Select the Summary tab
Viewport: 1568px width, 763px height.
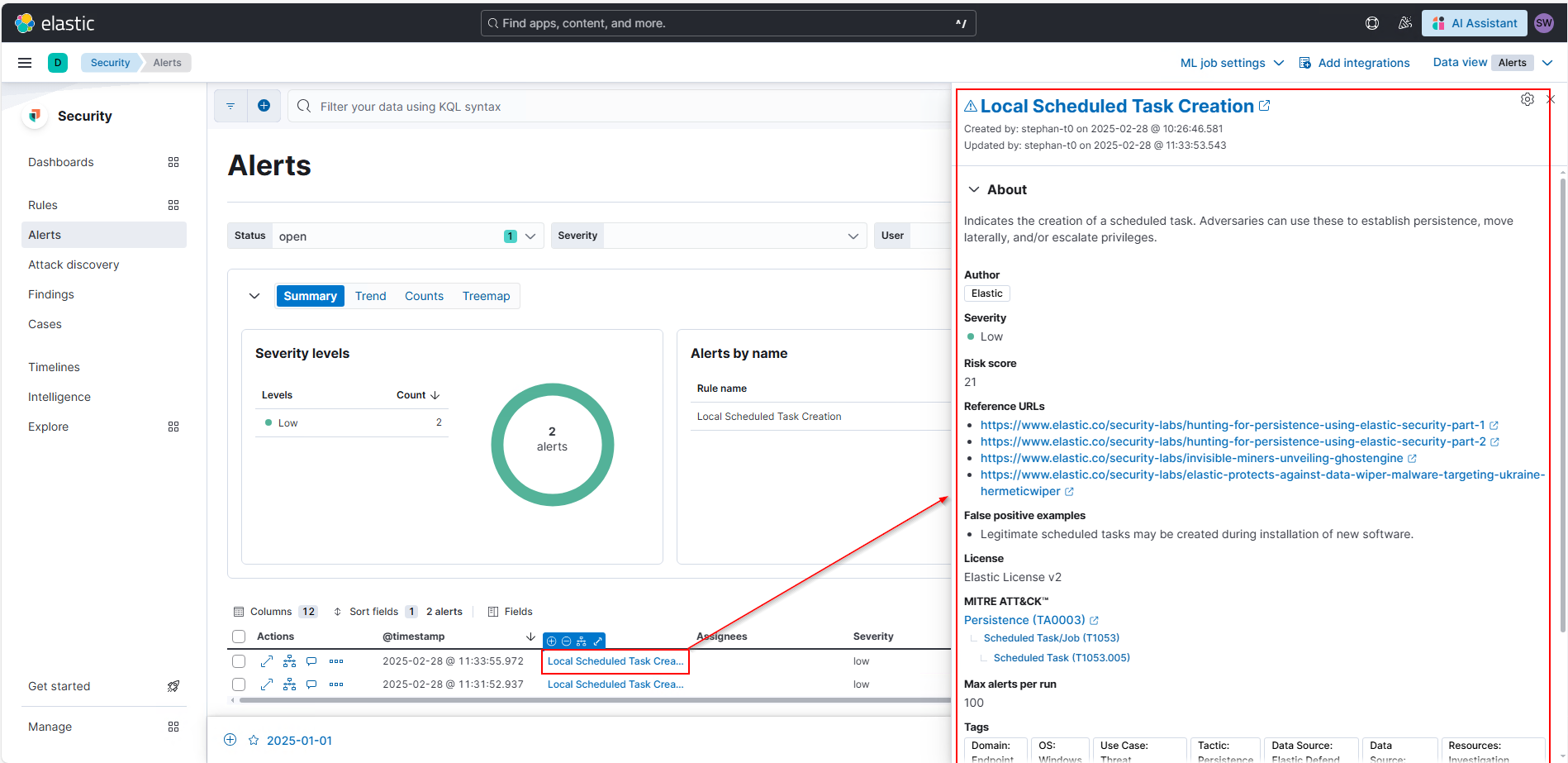pyautogui.click(x=310, y=296)
